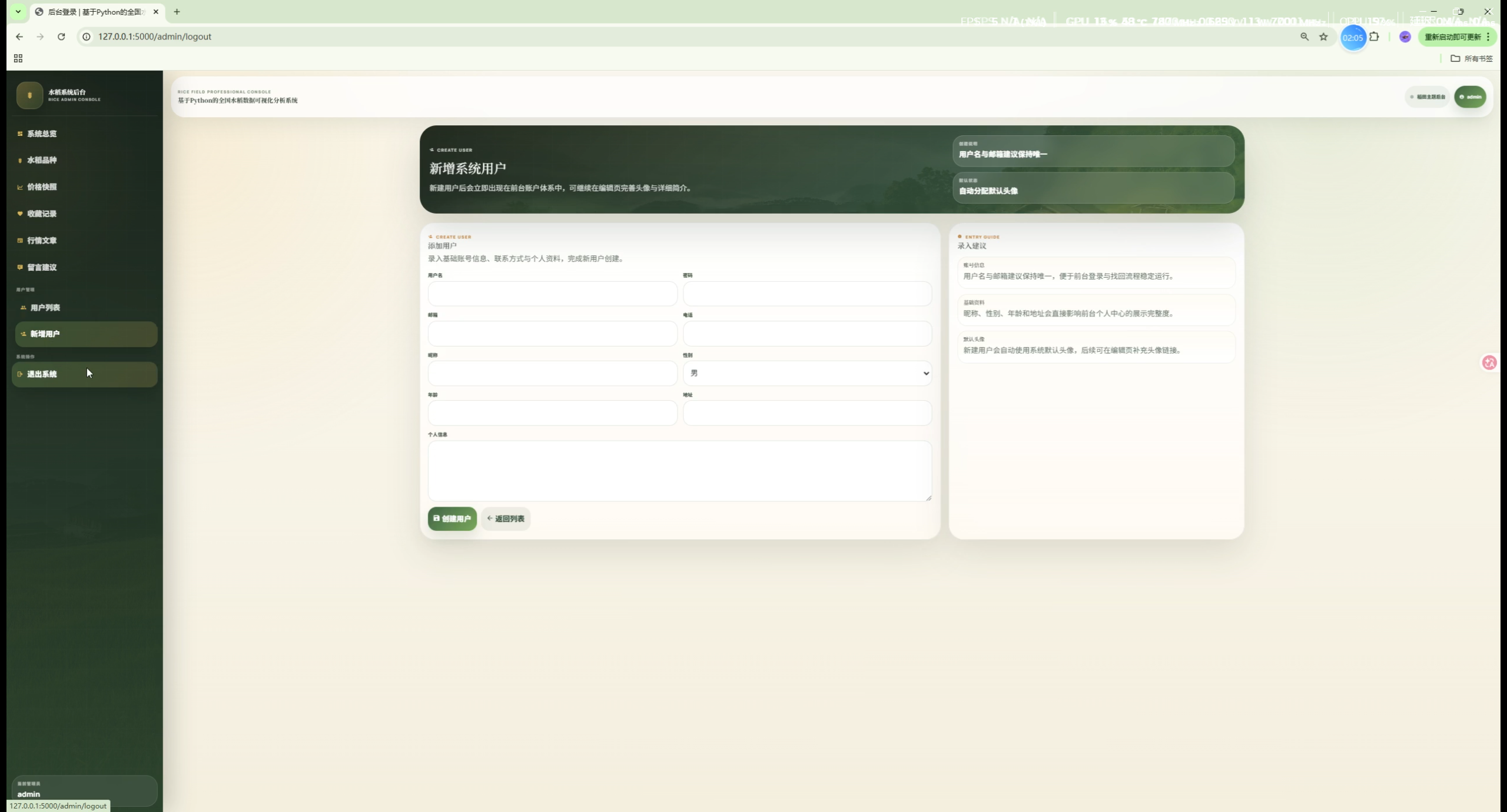Image resolution: width=1507 pixels, height=812 pixels.
Task: Click the 创建用户 button
Action: (452, 518)
